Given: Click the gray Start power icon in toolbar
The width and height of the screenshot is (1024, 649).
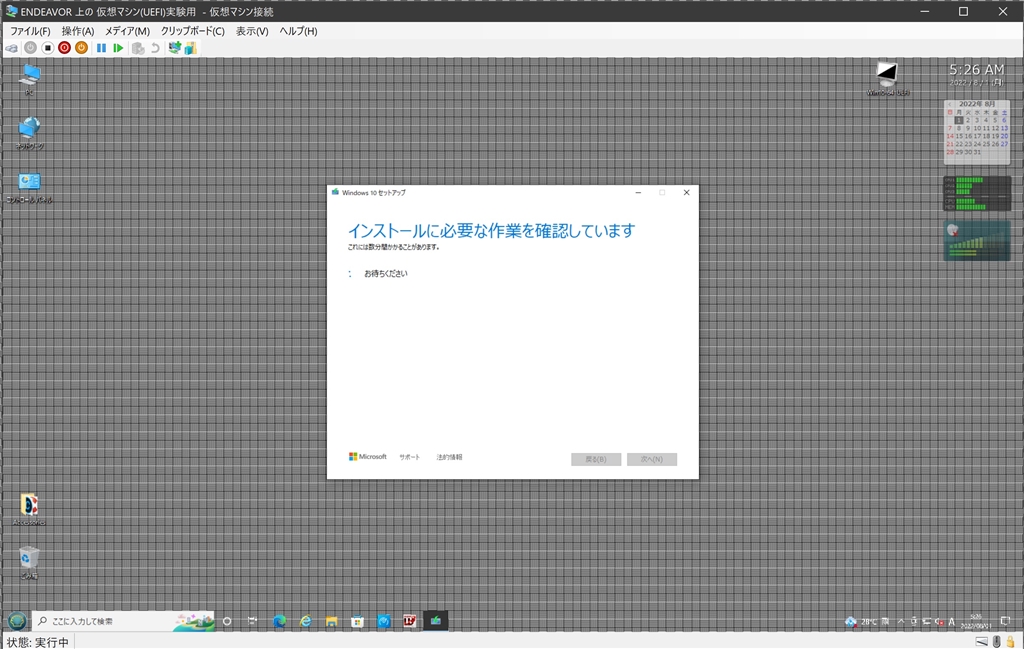Looking at the screenshot, I should point(31,48).
